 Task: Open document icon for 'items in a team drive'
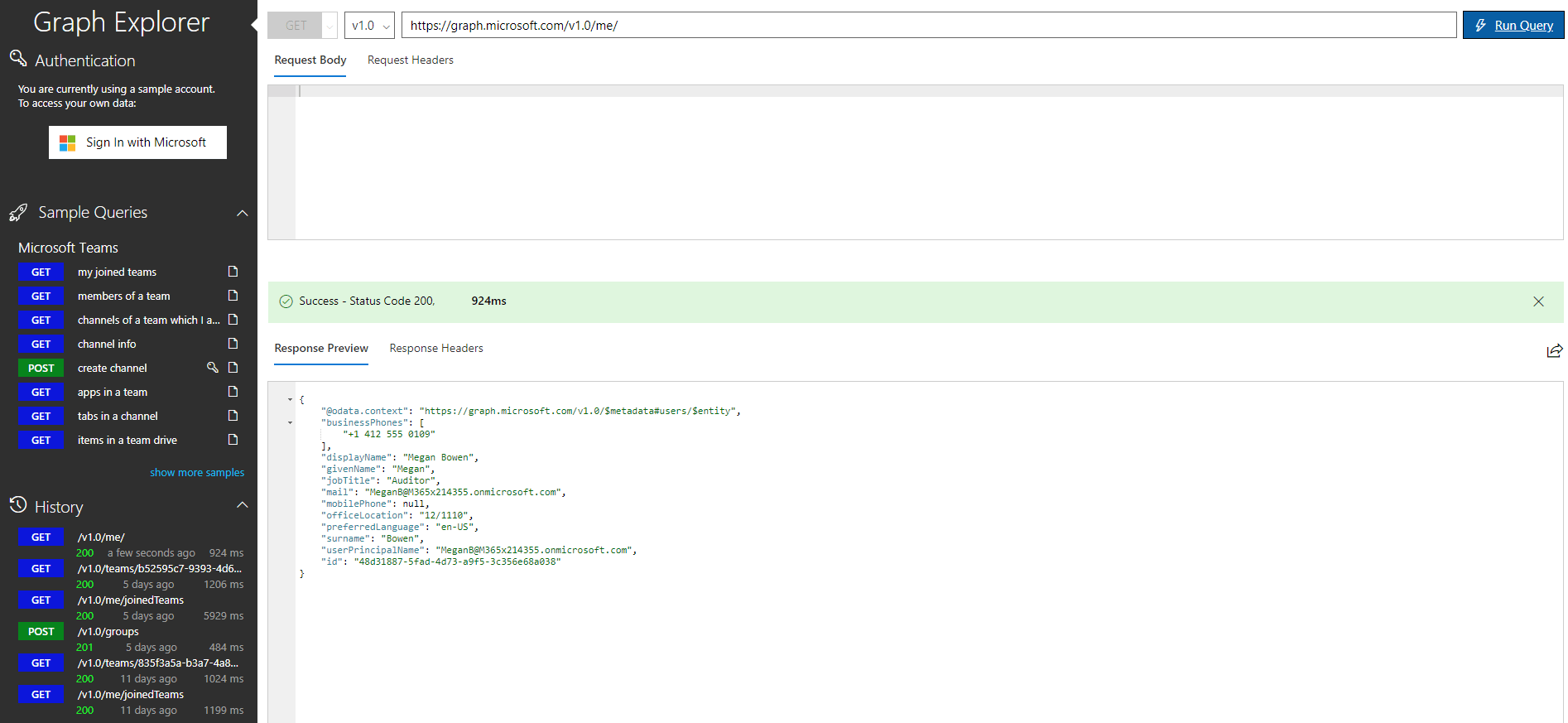pyautogui.click(x=233, y=440)
